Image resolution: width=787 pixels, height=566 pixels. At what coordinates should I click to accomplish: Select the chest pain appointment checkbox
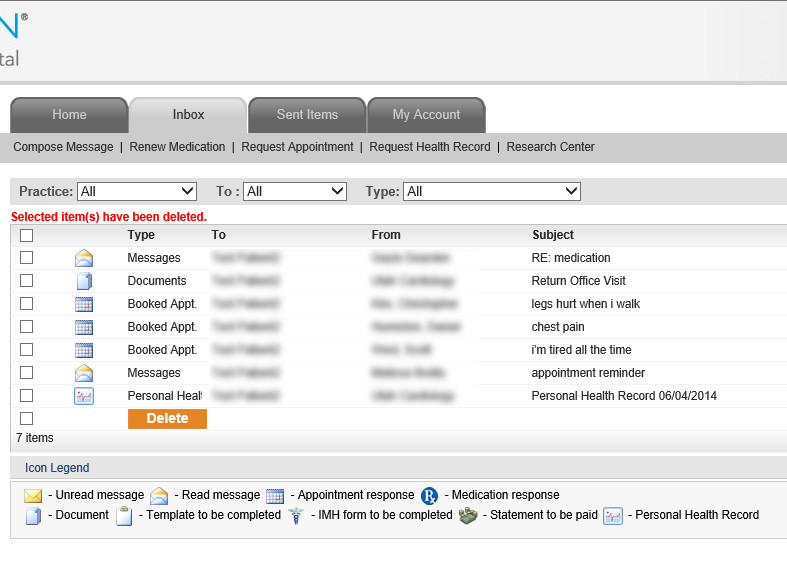[27, 327]
